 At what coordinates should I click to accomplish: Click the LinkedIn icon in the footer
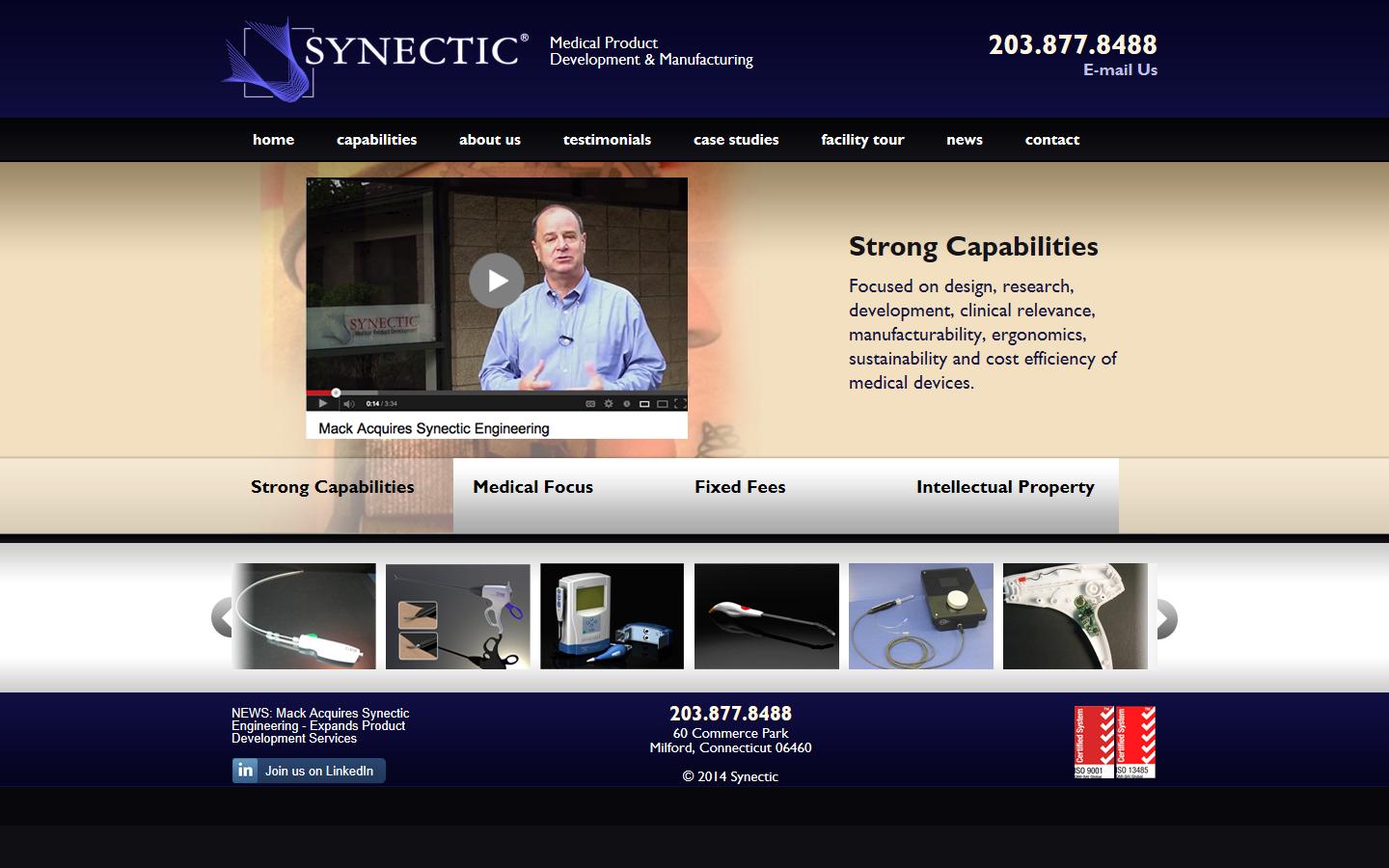(246, 771)
